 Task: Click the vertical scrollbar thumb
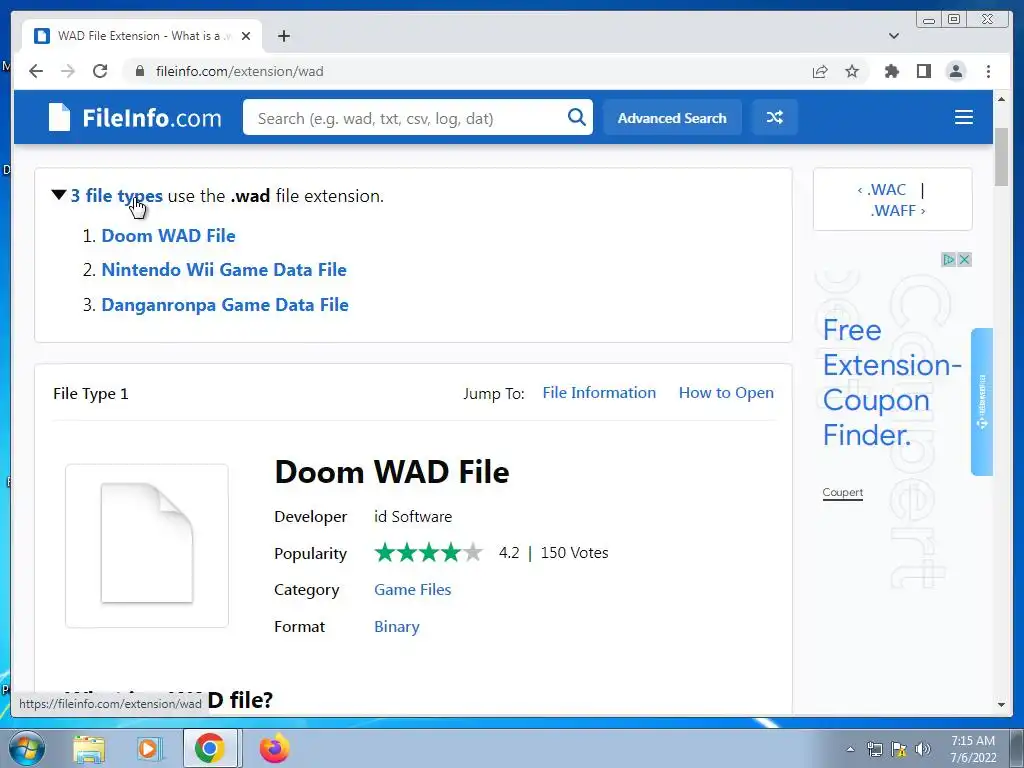click(1001, 157)
